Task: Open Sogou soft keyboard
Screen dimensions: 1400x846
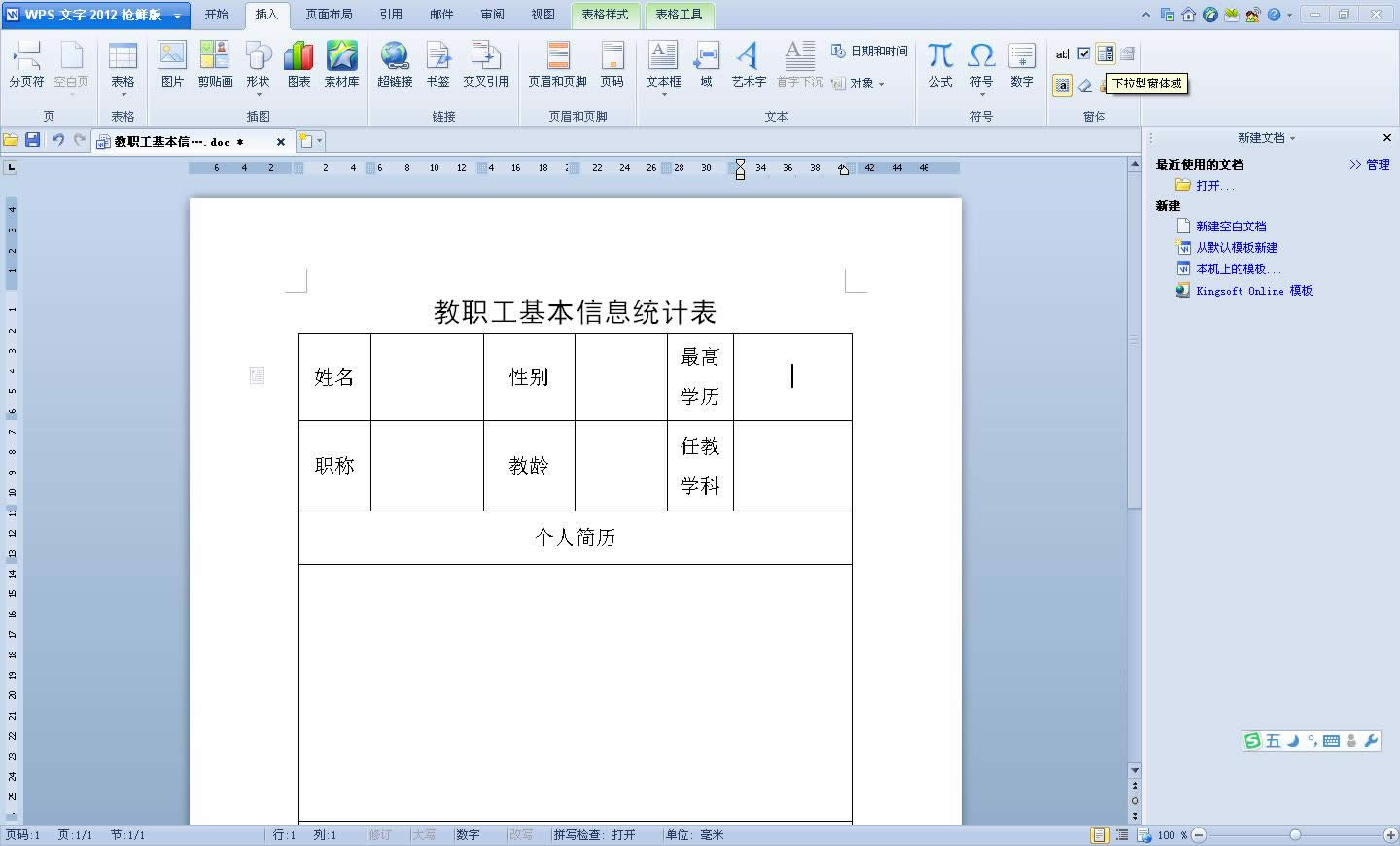Action: [x=1331, y=741]
